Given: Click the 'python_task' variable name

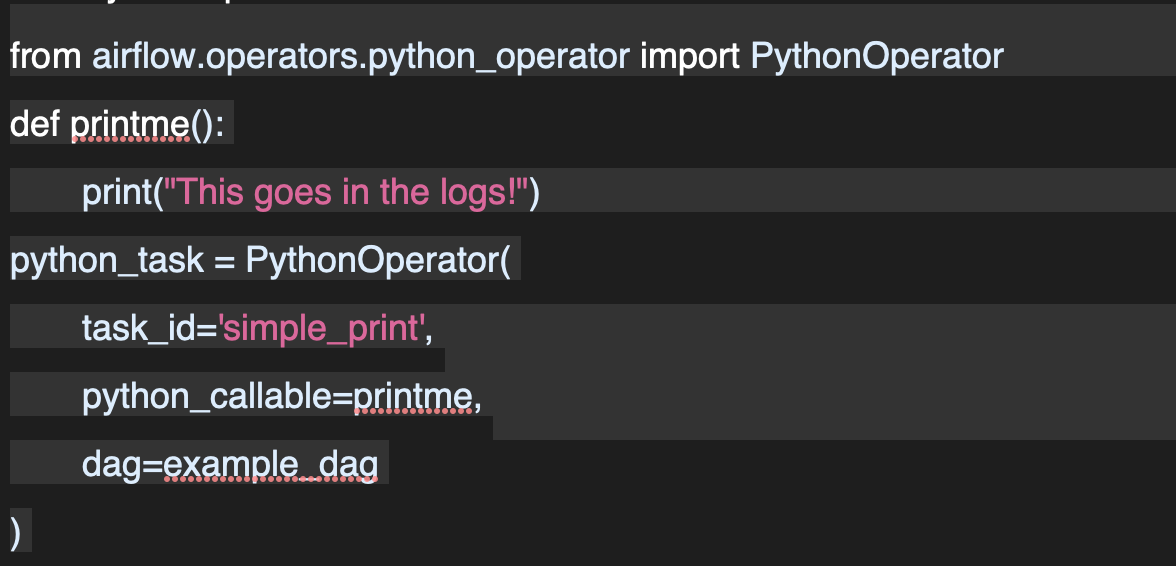Looking at the screenshot, I should [106, 260].
